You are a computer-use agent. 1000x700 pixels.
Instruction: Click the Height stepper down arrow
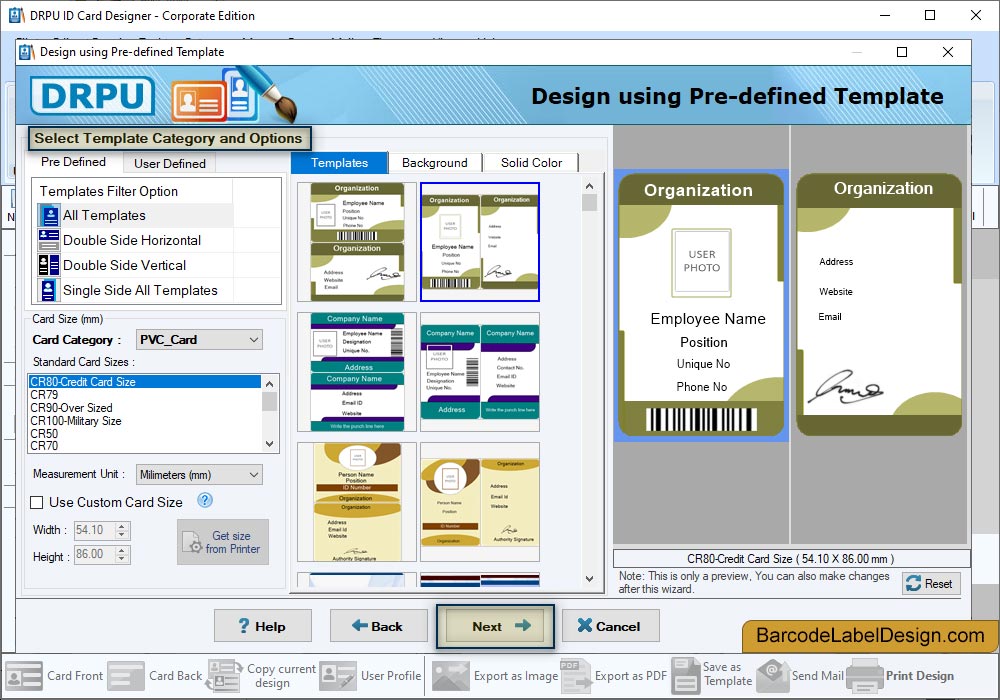pos(122,558)
